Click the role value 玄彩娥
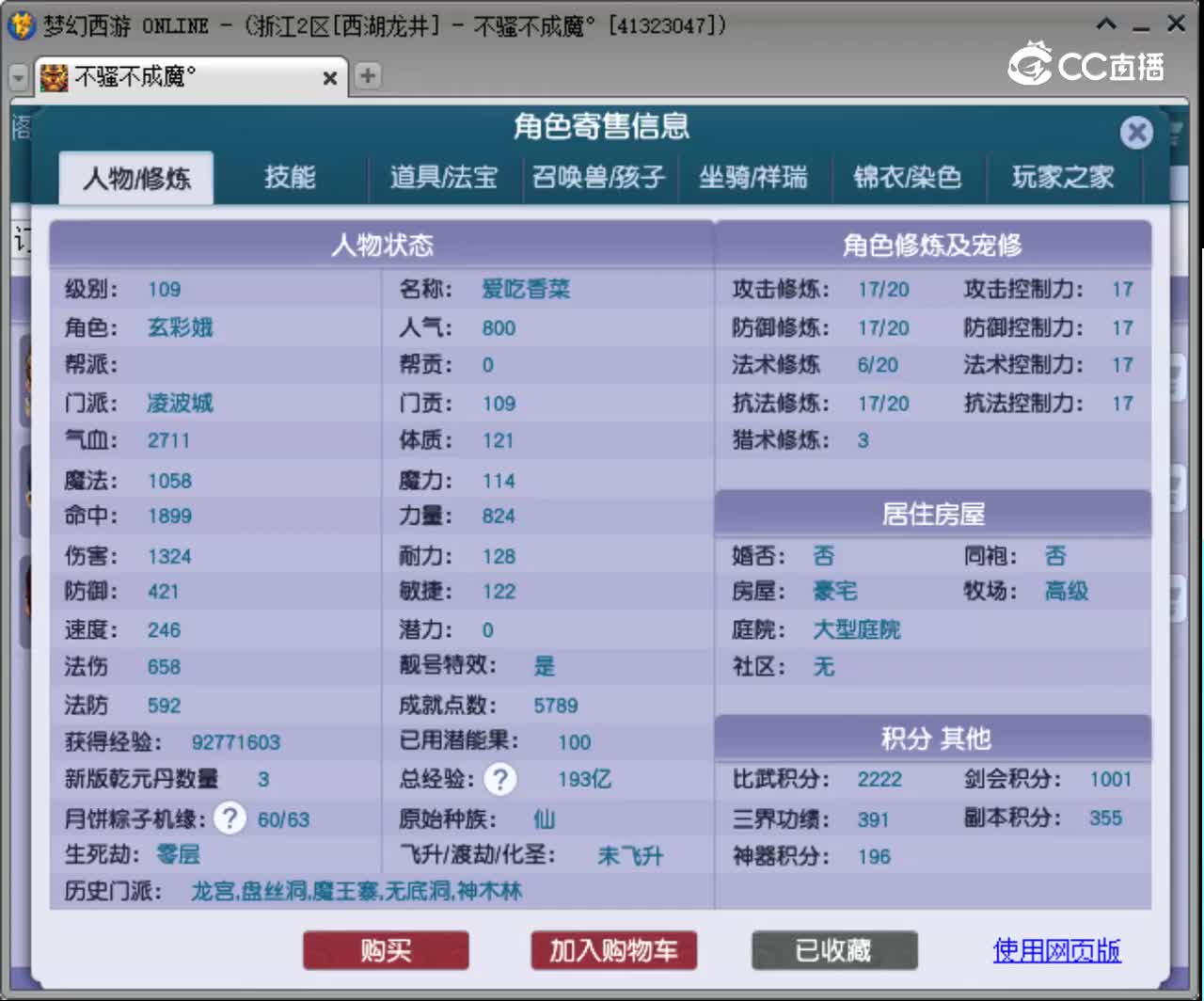This screenshot has width=1204, height=1001. [181, 327]
